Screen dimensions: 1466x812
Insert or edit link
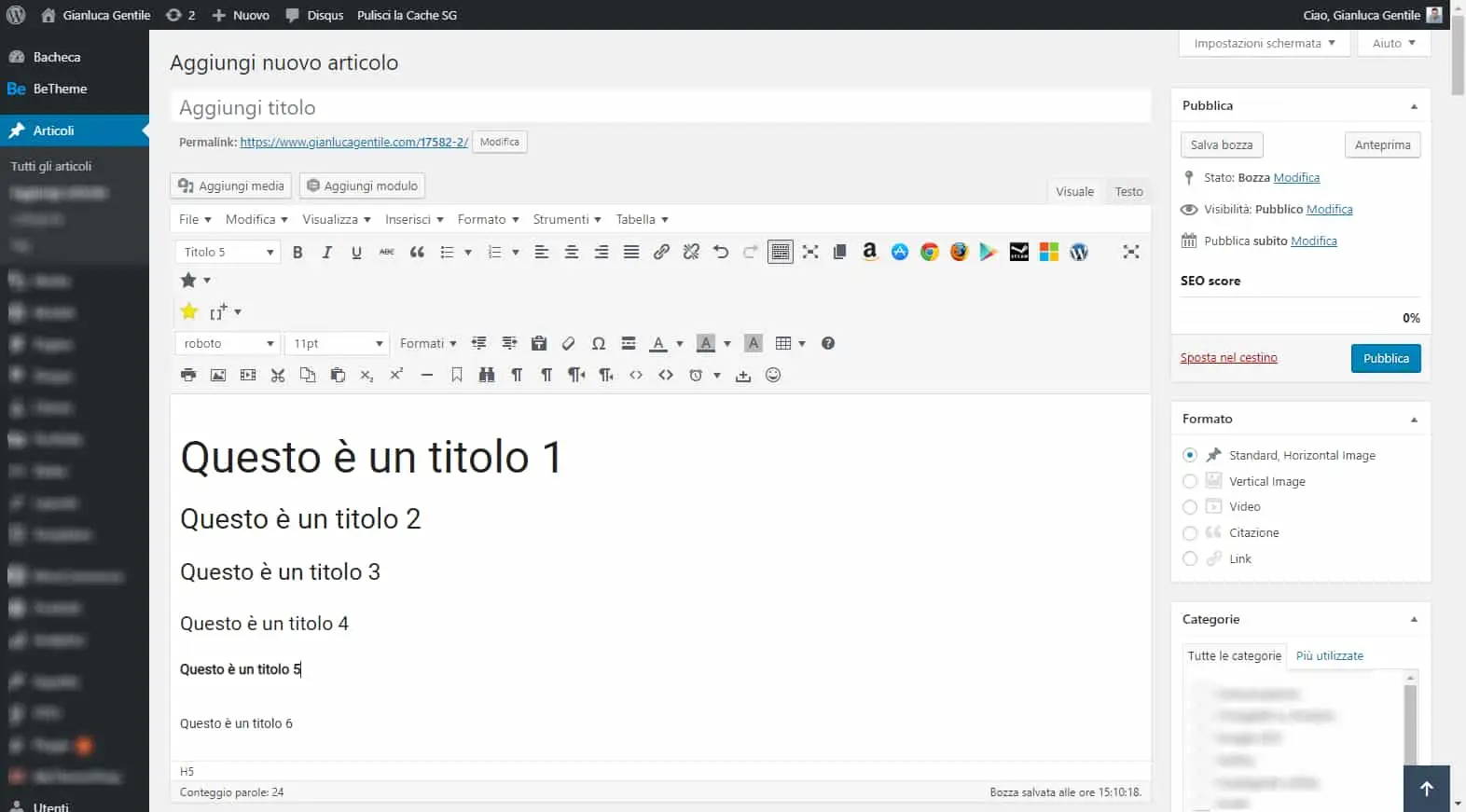coord(661,253)
